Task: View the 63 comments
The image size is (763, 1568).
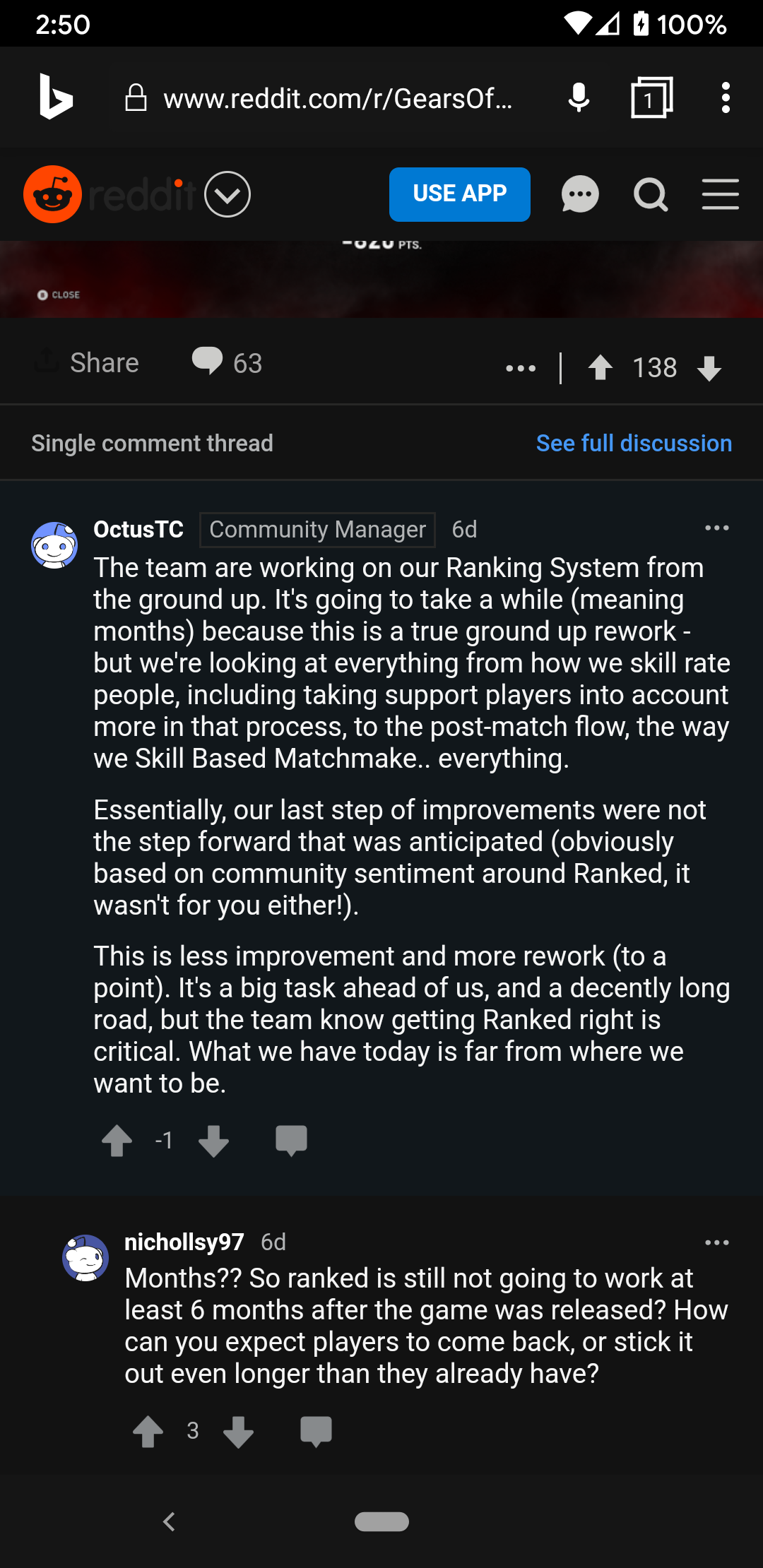Action: [x=227, y=362]
